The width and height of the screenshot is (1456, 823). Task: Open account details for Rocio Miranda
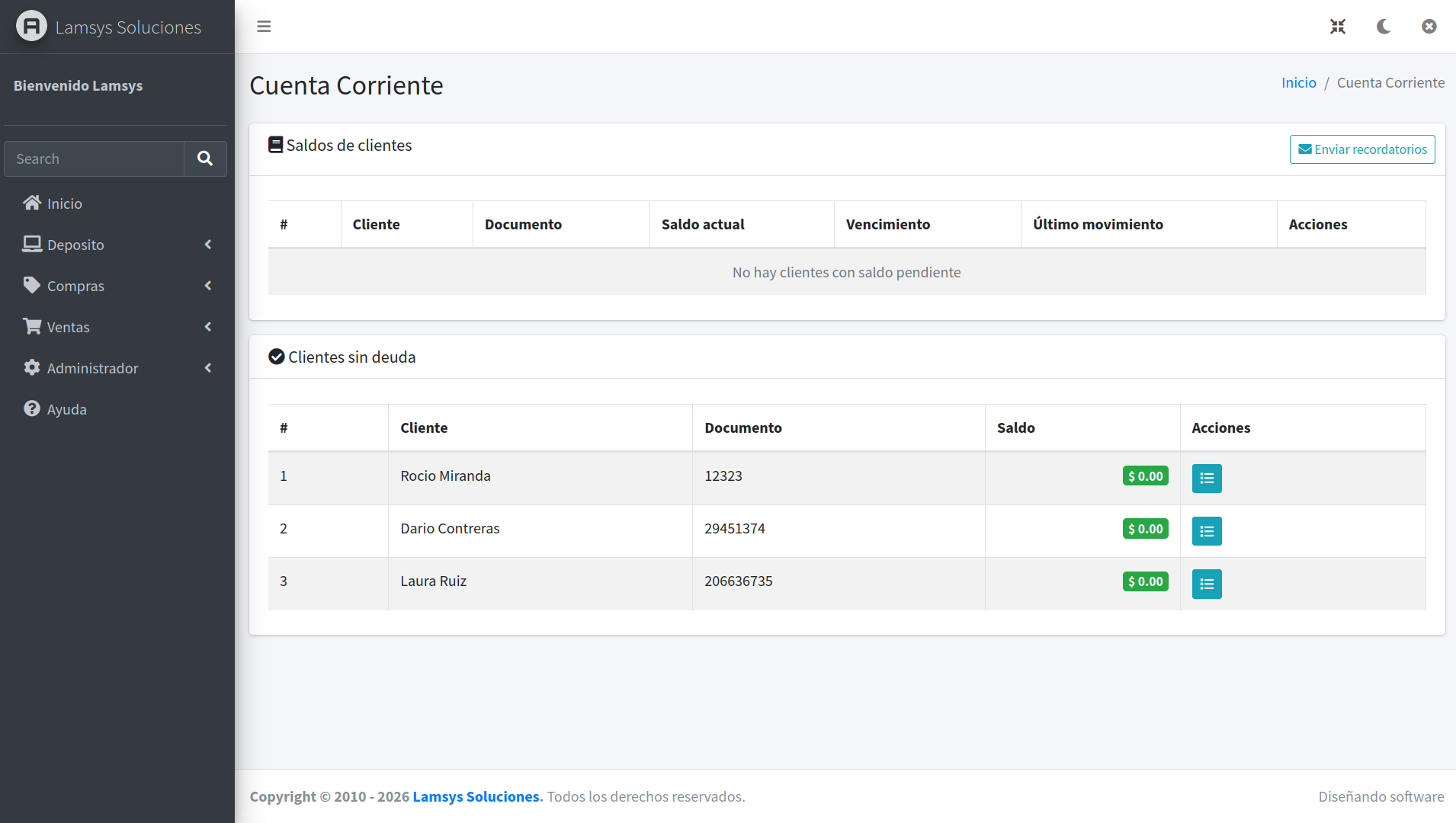coord(1207,479)
